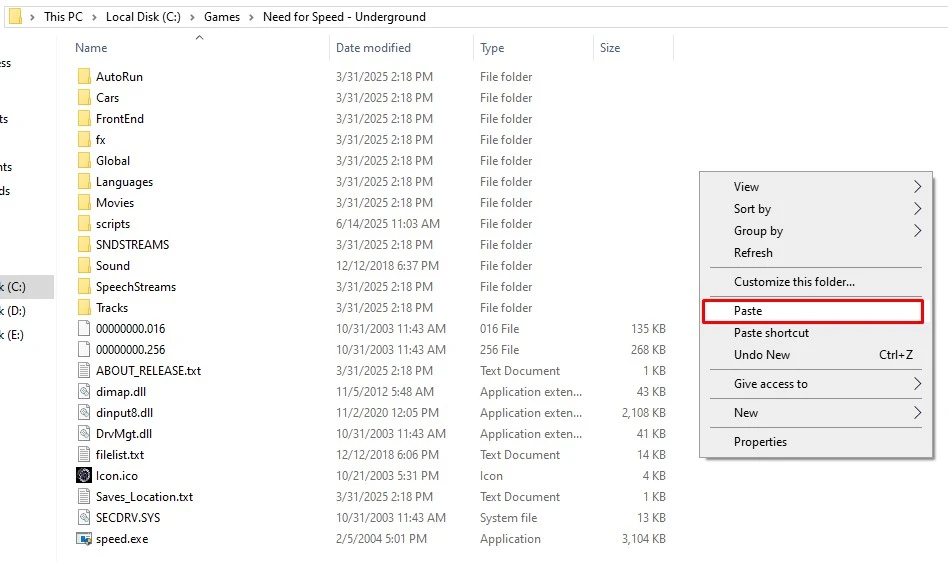Select the FrontEnd folder icon

click(x=84, y=118)
